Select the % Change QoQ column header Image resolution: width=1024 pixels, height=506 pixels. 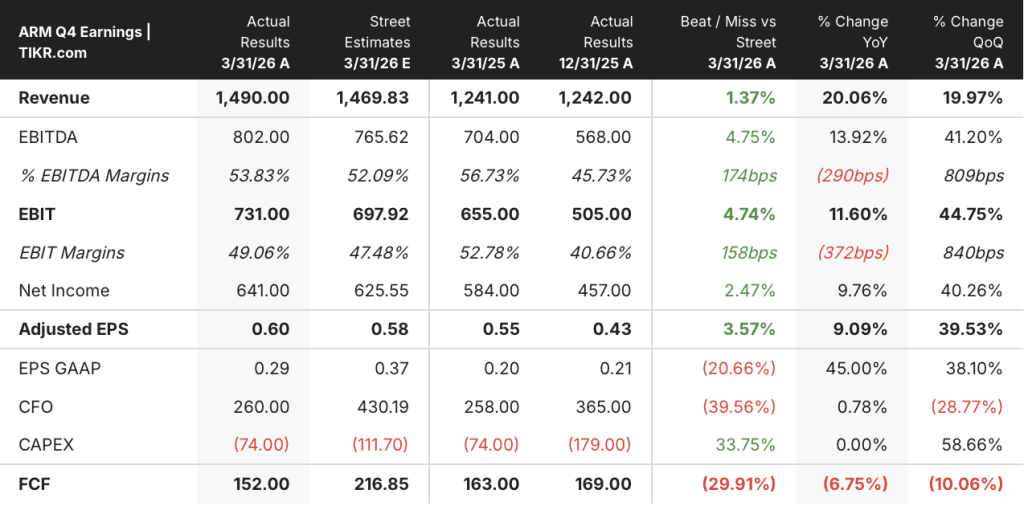coord(967,42)
